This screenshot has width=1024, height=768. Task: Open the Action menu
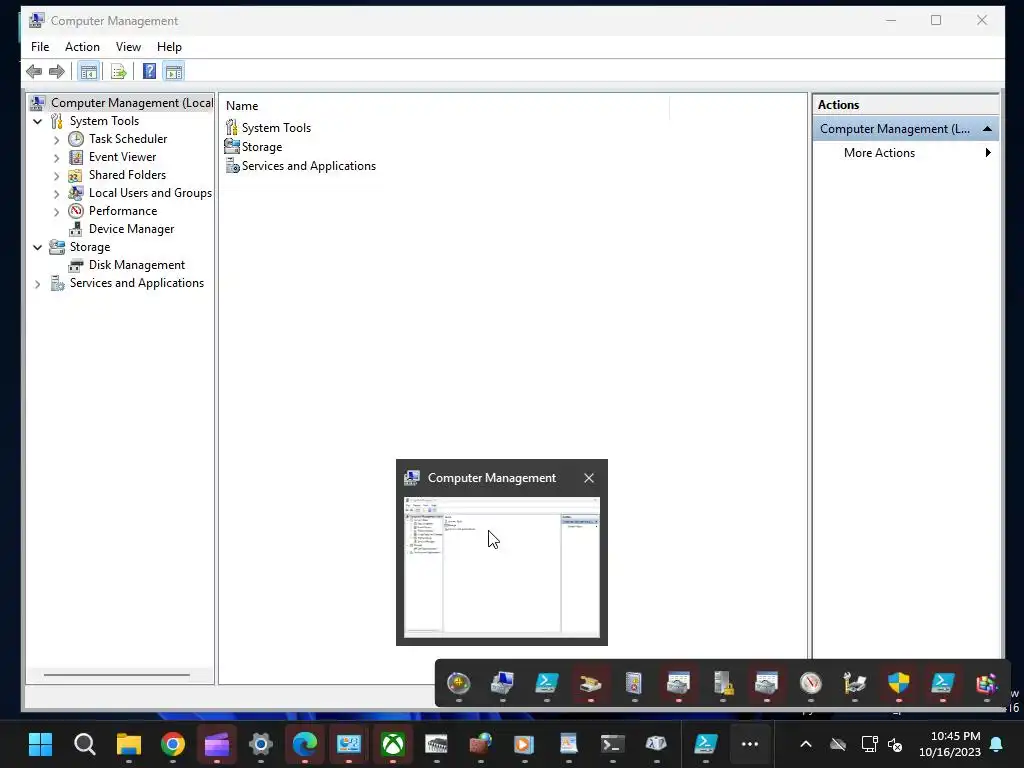click(82, 47)
